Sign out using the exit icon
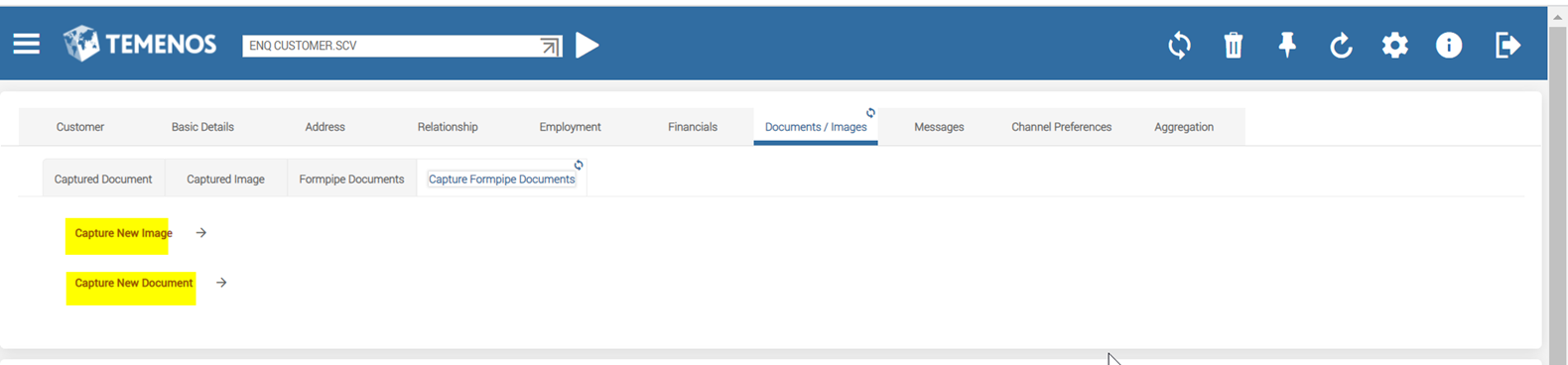 tap(1507, 46)
